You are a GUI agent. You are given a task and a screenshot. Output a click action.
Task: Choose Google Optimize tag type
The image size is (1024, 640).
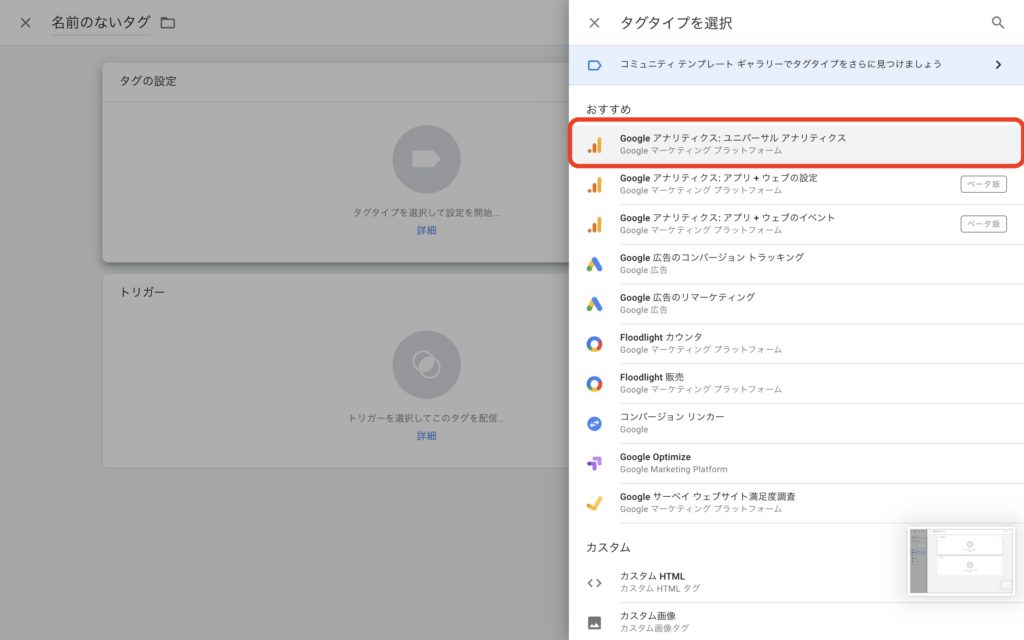click(x=796, y=463)
